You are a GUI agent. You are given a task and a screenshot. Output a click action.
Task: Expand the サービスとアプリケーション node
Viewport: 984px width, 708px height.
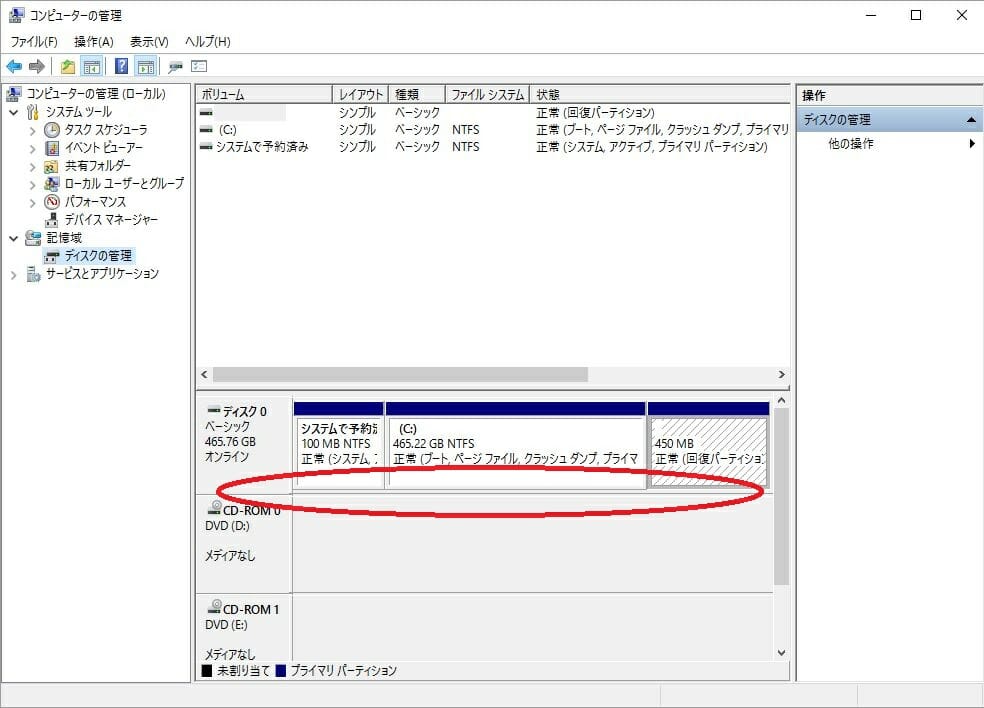[14, 274]
